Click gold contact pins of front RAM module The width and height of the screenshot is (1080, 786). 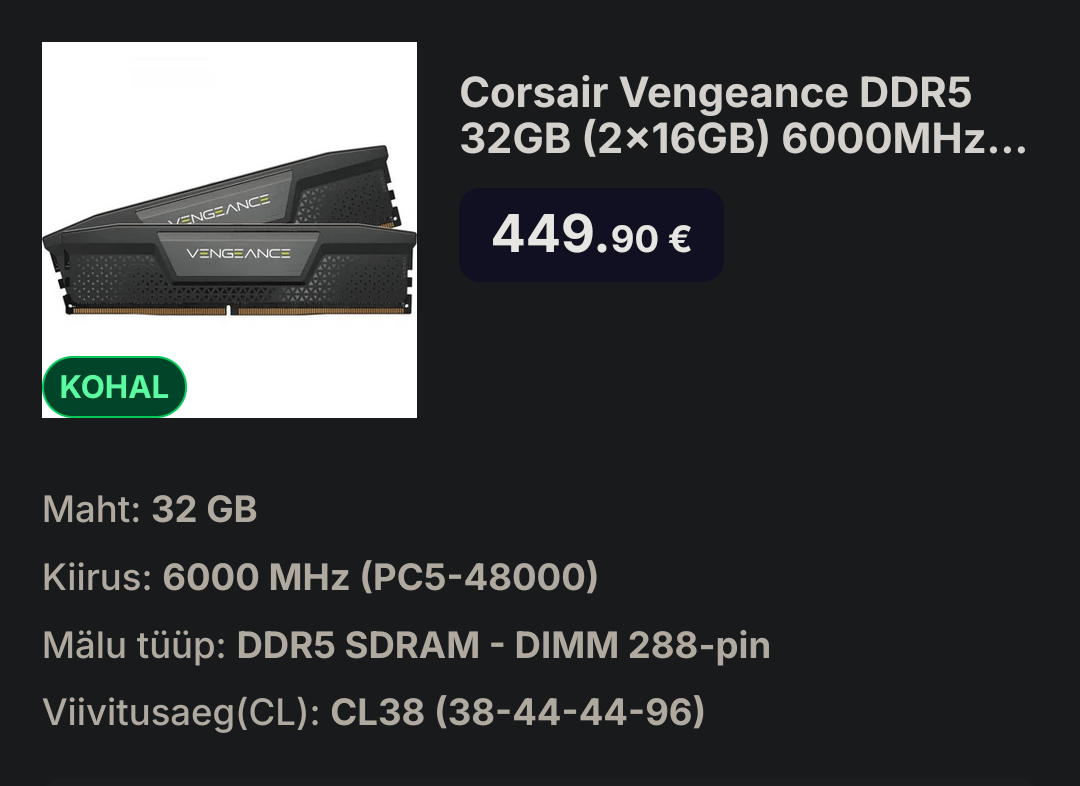[150, 311]
